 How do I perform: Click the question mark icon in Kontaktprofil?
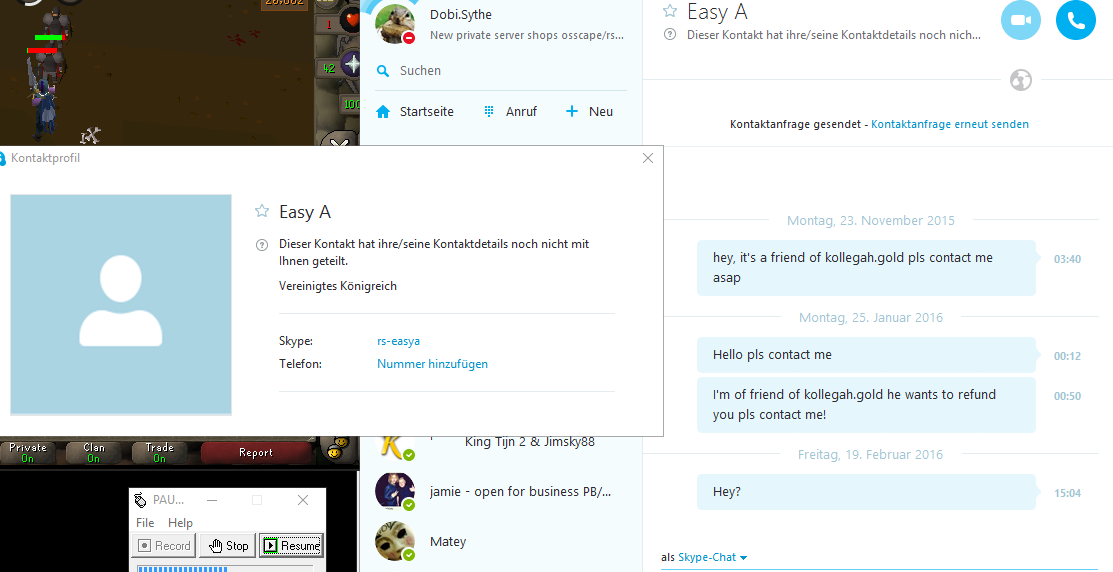click(262, 245)
